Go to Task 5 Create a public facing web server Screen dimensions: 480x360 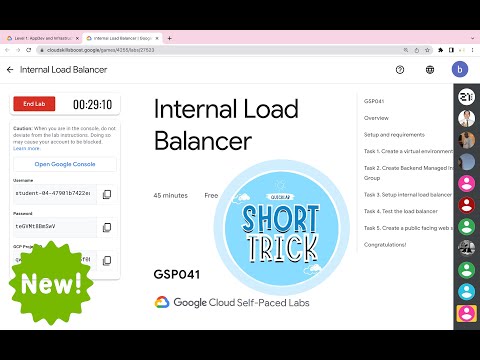pyautogui.click(x=408, y=228)
